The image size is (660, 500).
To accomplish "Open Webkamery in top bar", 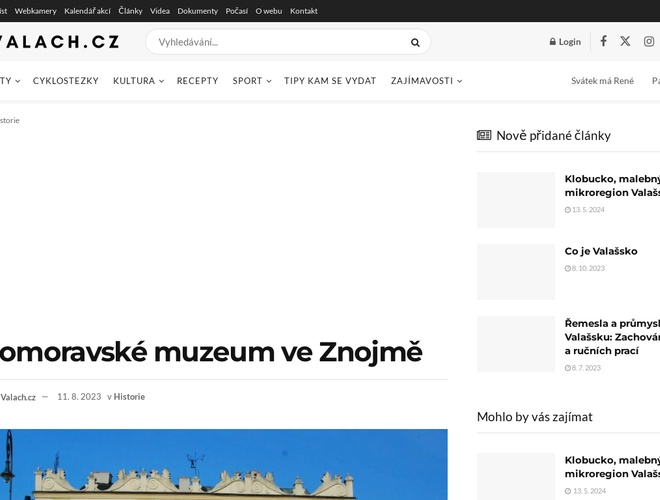I will pyautogui.click(x=36, y=11).
